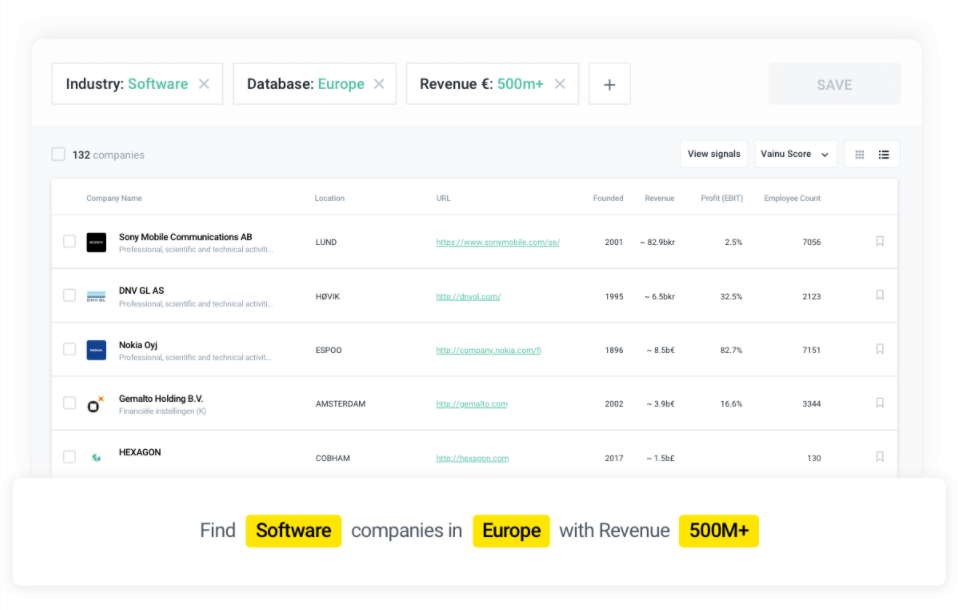The image size is (958, 610).
Task: Bookmark Sony Mobile Communications AB
Action: (880, 241)
